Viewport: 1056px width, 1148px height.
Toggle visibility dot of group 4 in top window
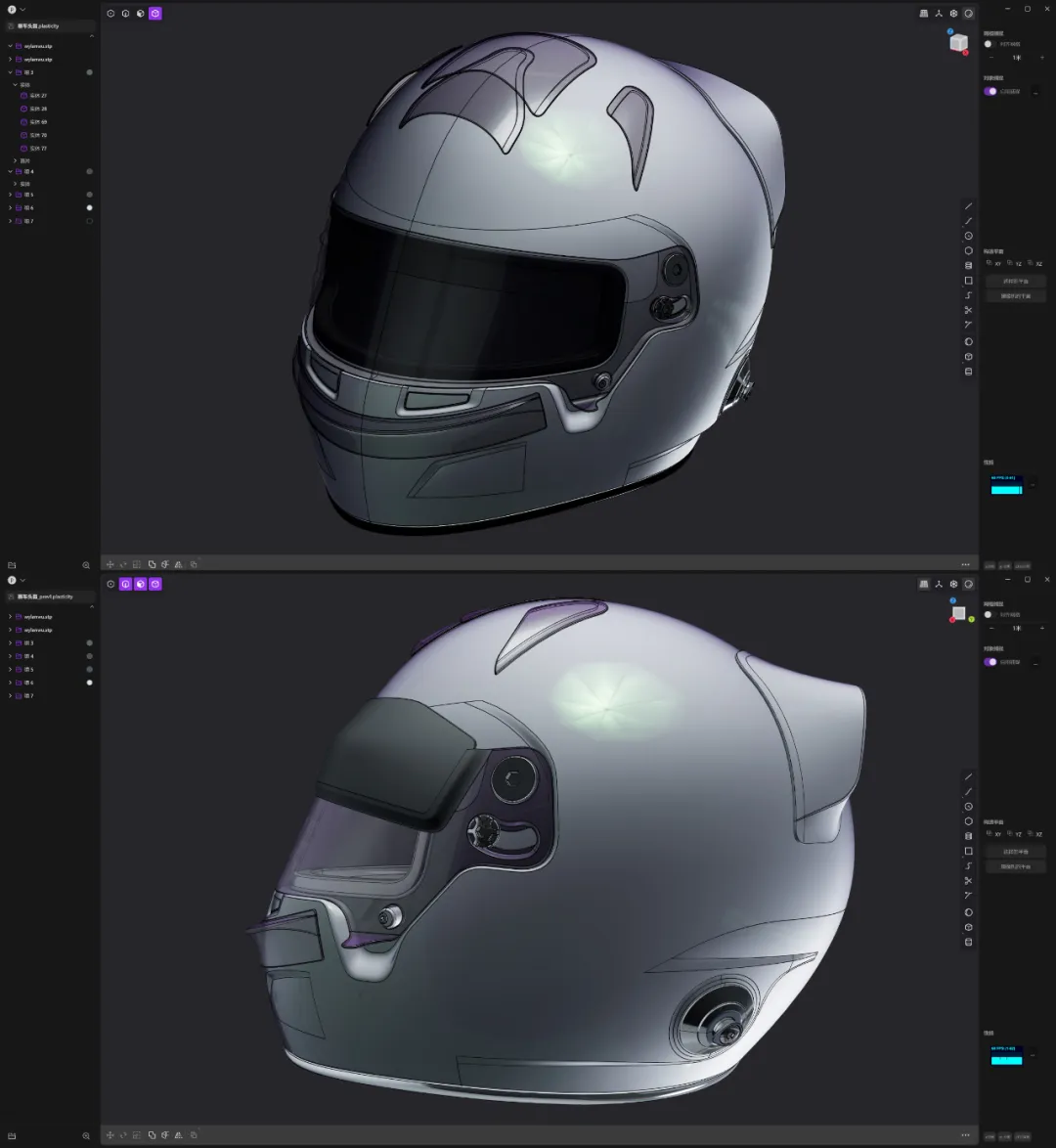[89, 171]
